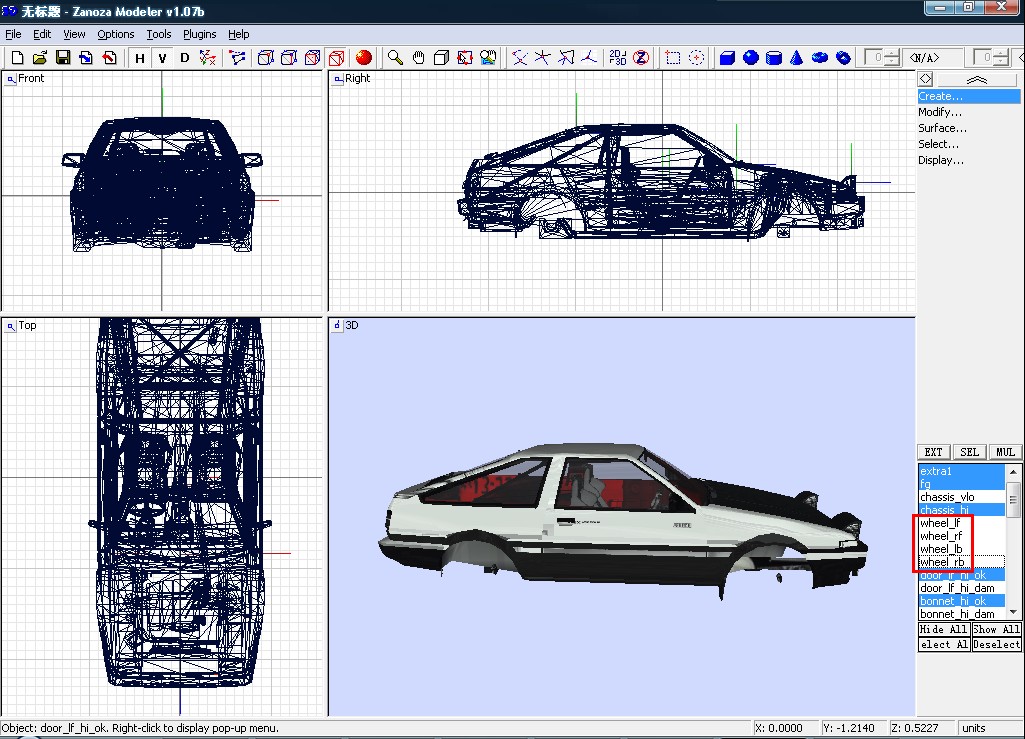This screenshot has height=739, width=1025.
Task: Select the Zoom magnifier tool
Action: [396, 58]
